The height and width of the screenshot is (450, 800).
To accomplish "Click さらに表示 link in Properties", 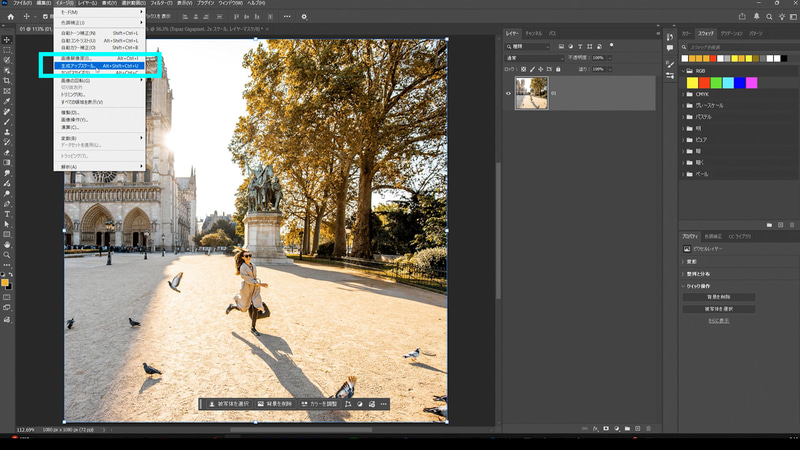I will tap(718, 321).
